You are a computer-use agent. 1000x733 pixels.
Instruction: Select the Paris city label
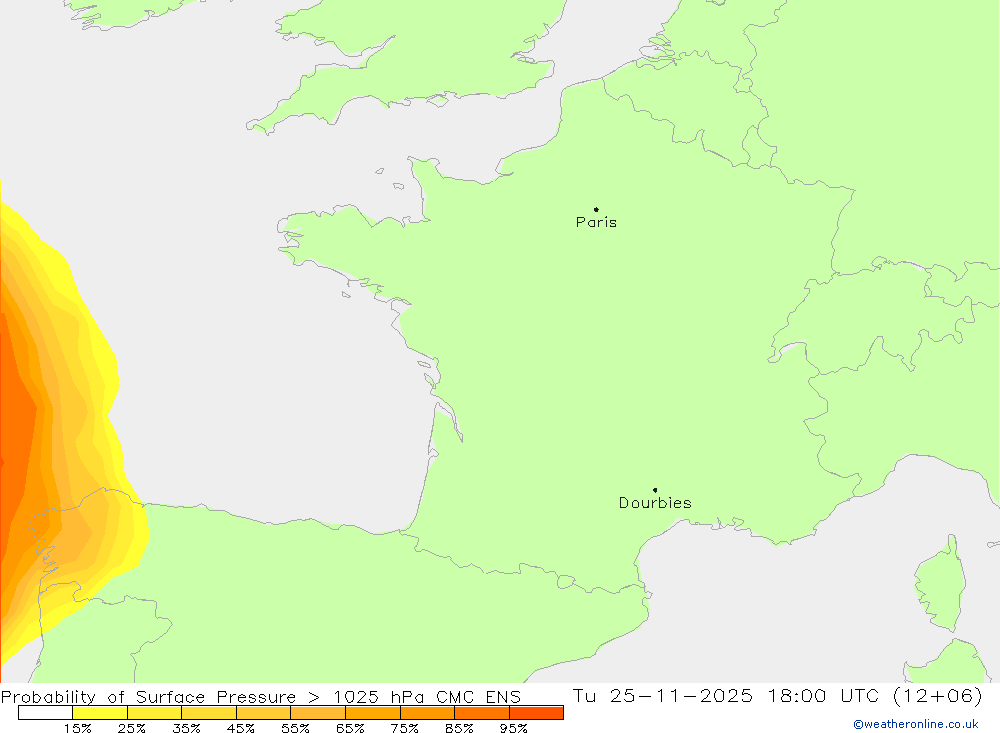pos(596,222)
